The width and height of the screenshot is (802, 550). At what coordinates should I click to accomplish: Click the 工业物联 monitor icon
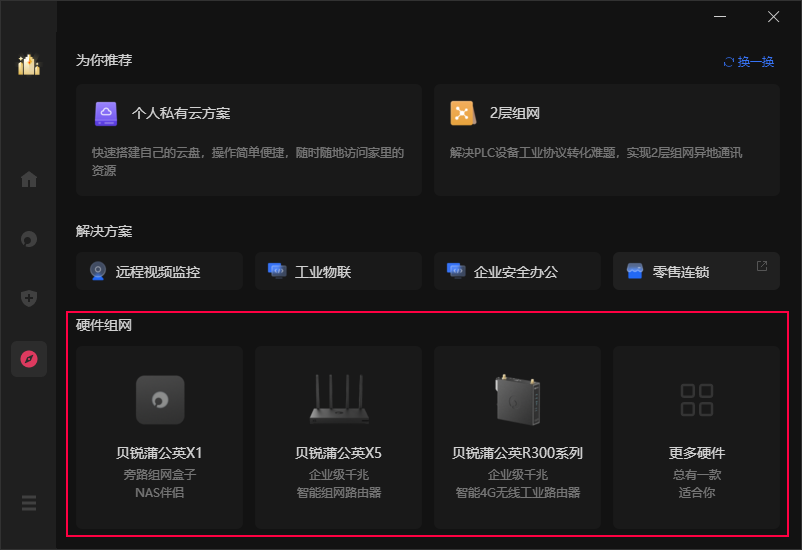[x=277, y=271]
